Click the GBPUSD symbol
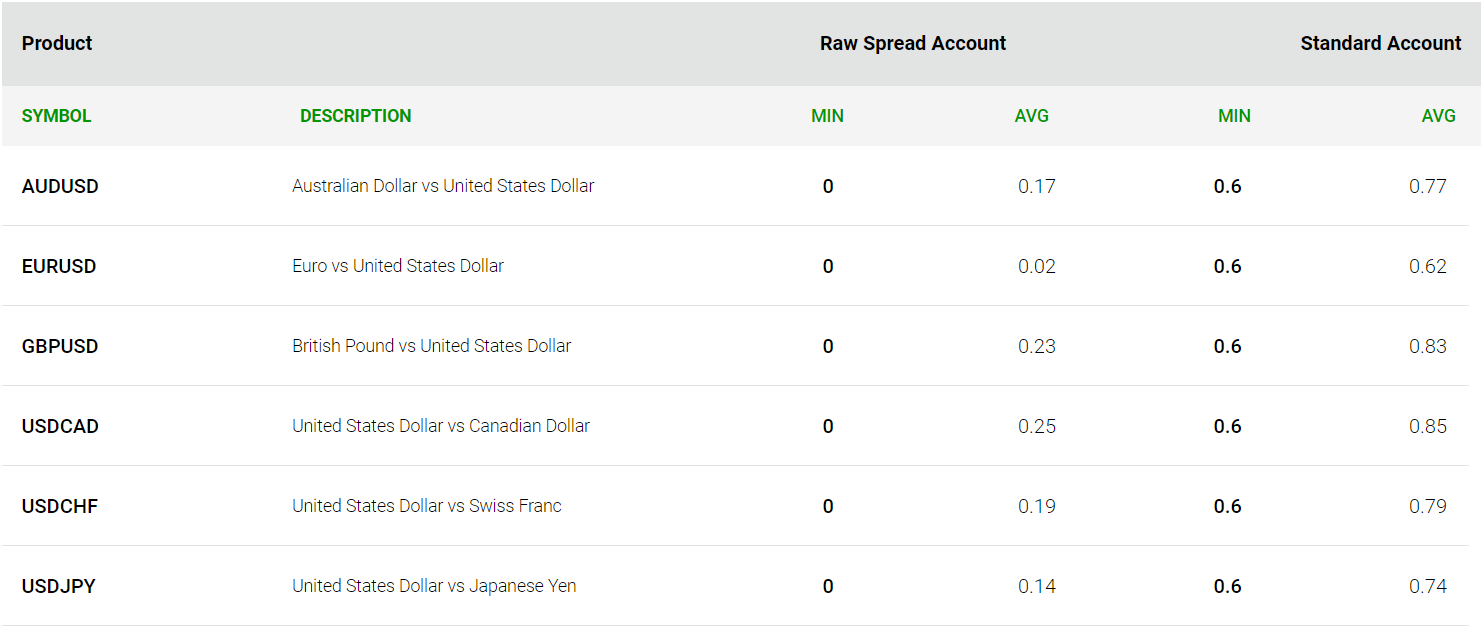The width and height of the screenshot is (1482, 632). pos(60,346)
